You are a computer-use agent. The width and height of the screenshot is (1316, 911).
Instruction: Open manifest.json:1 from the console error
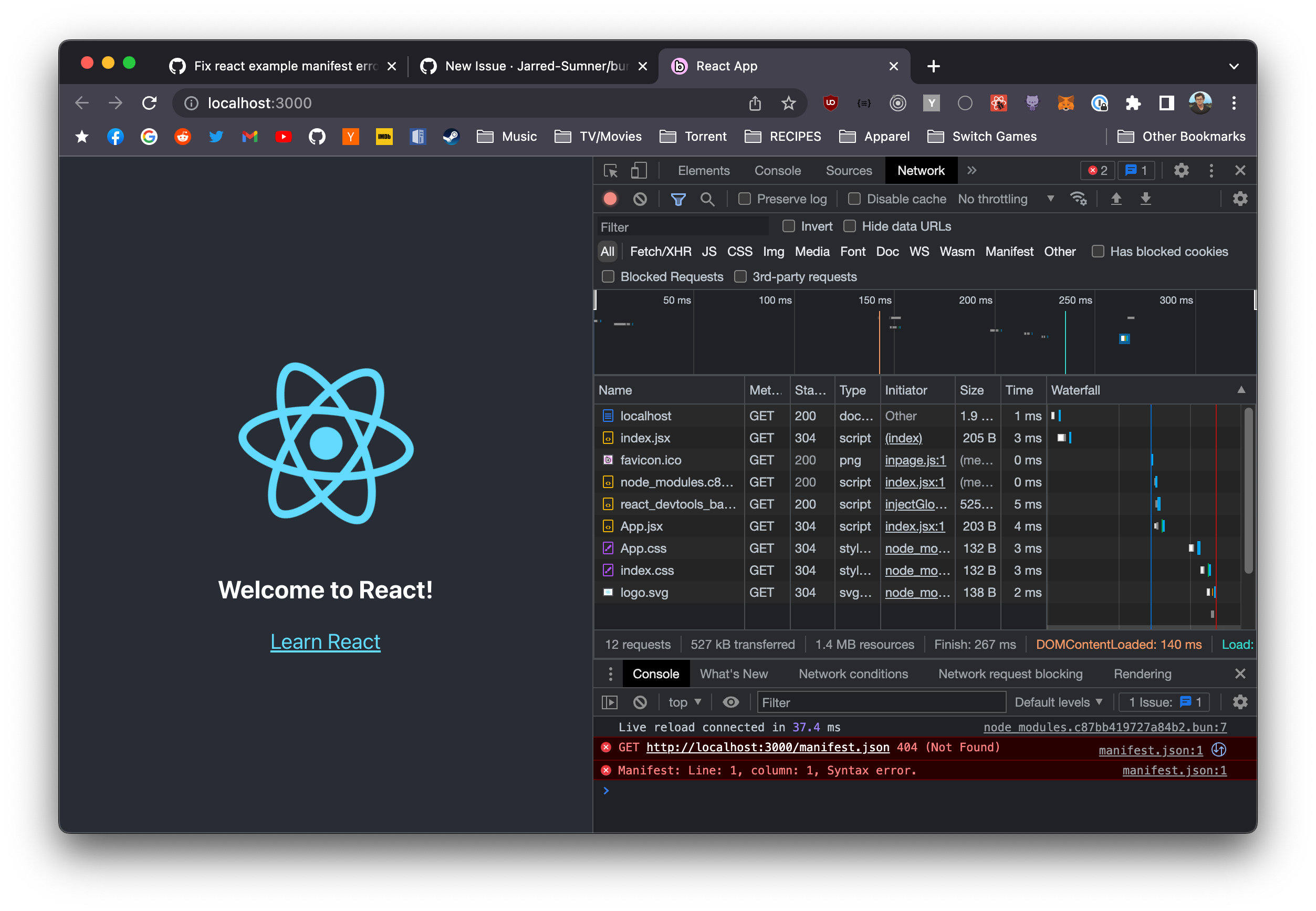tap(1150, 750)
